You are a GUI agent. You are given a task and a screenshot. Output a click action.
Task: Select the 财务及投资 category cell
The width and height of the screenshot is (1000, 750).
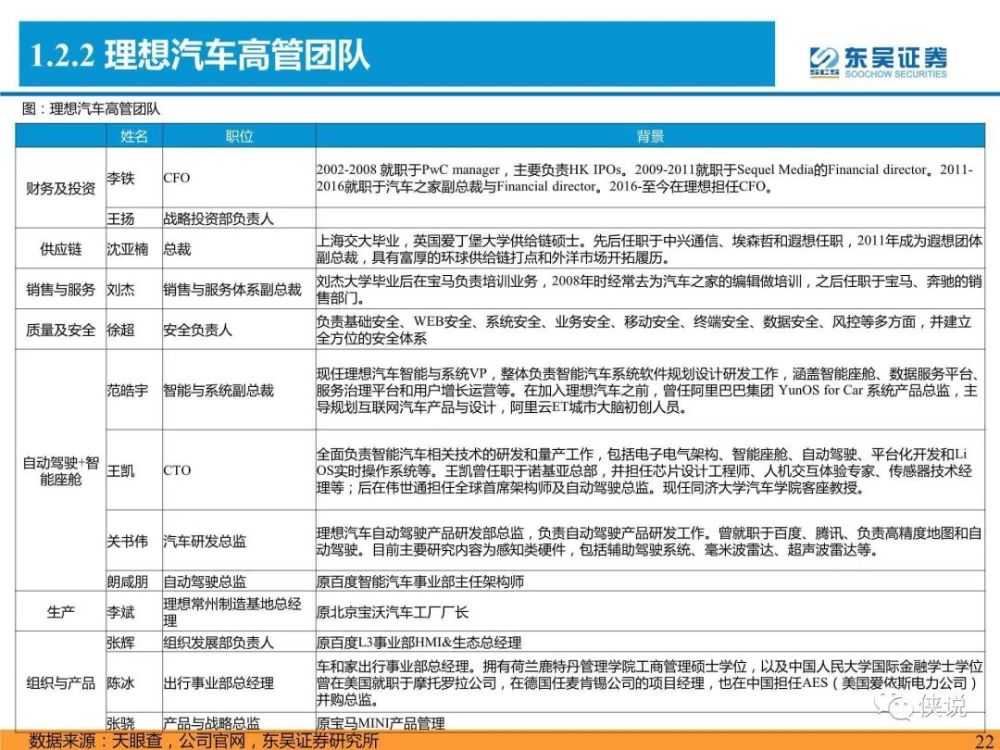pyautogui.click(x=61, y=188)
